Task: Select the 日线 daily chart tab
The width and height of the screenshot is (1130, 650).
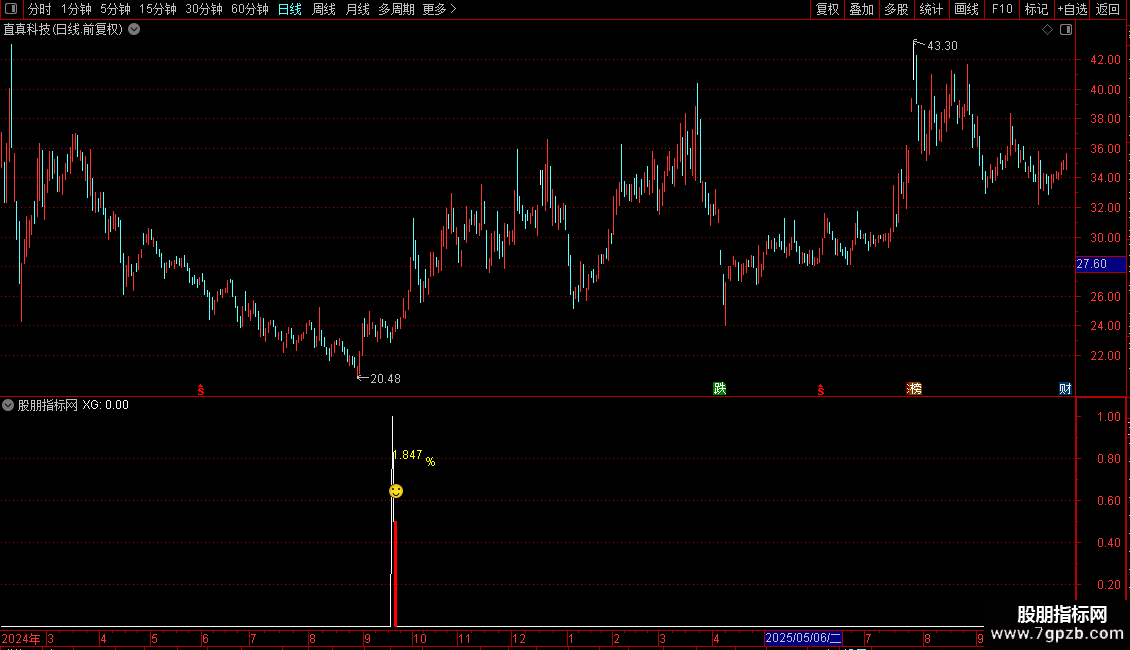Action: [x=290, y=9]
